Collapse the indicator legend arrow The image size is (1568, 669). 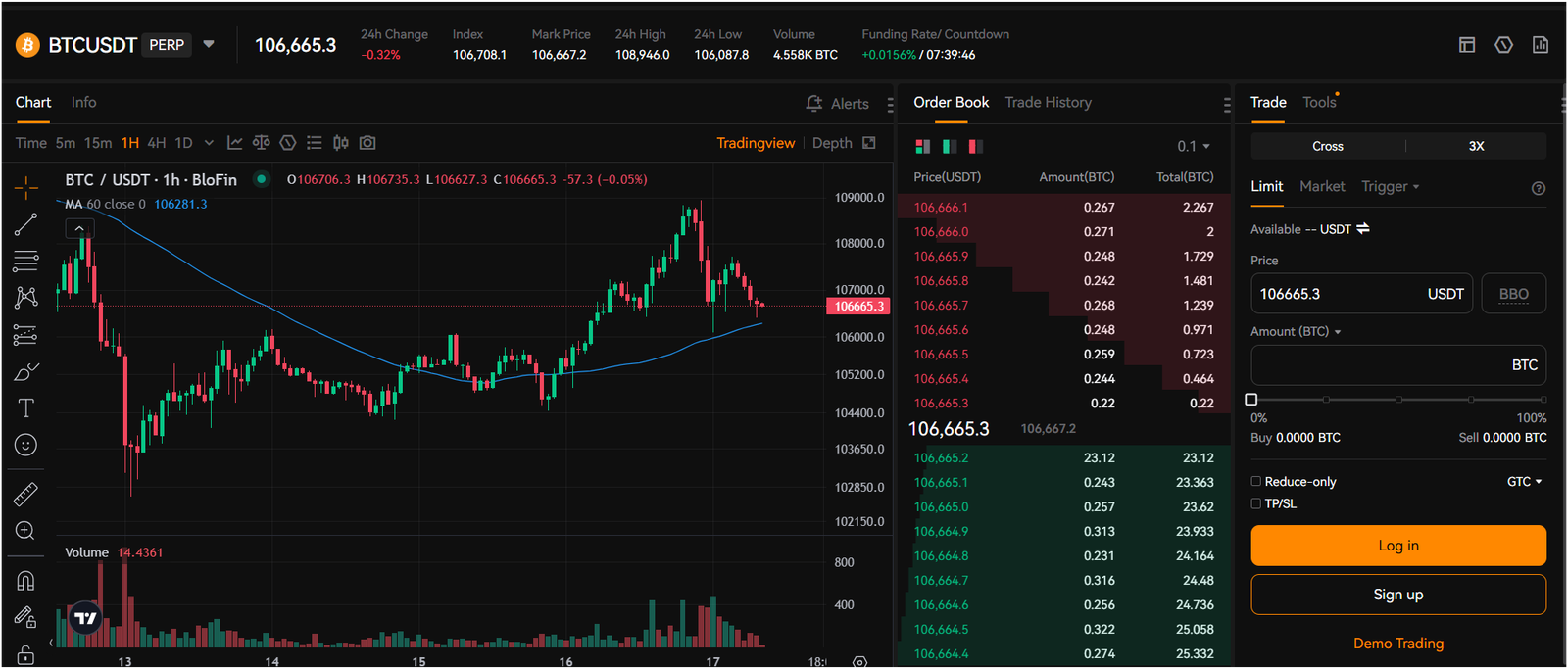click(x=79, y=228)
